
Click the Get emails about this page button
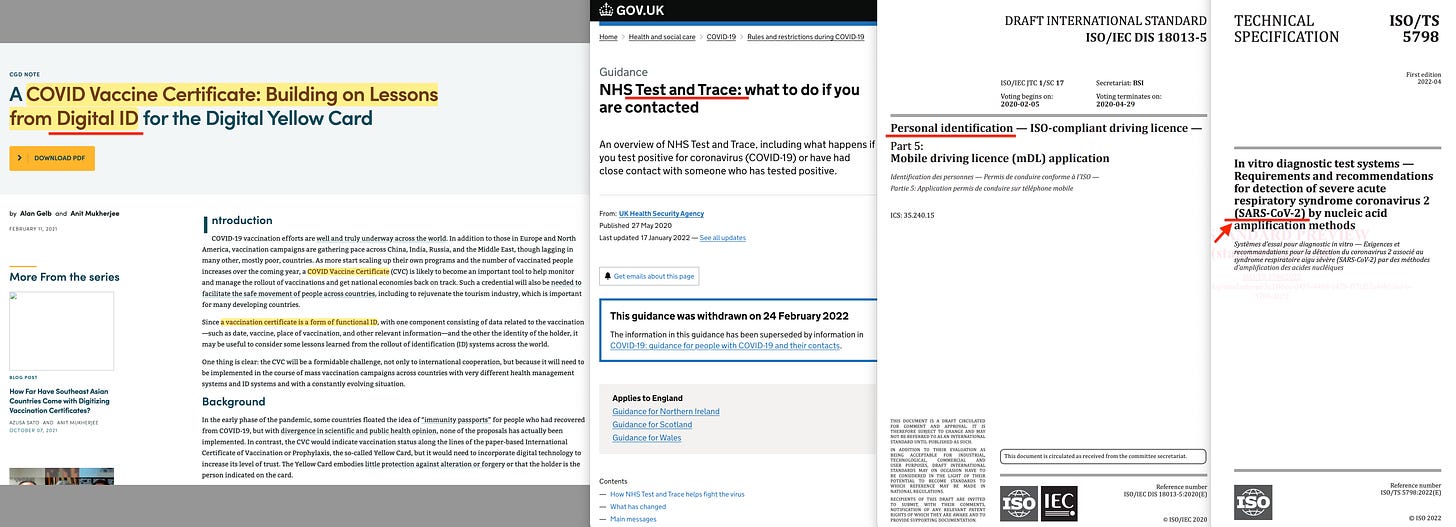coord(650,276)
